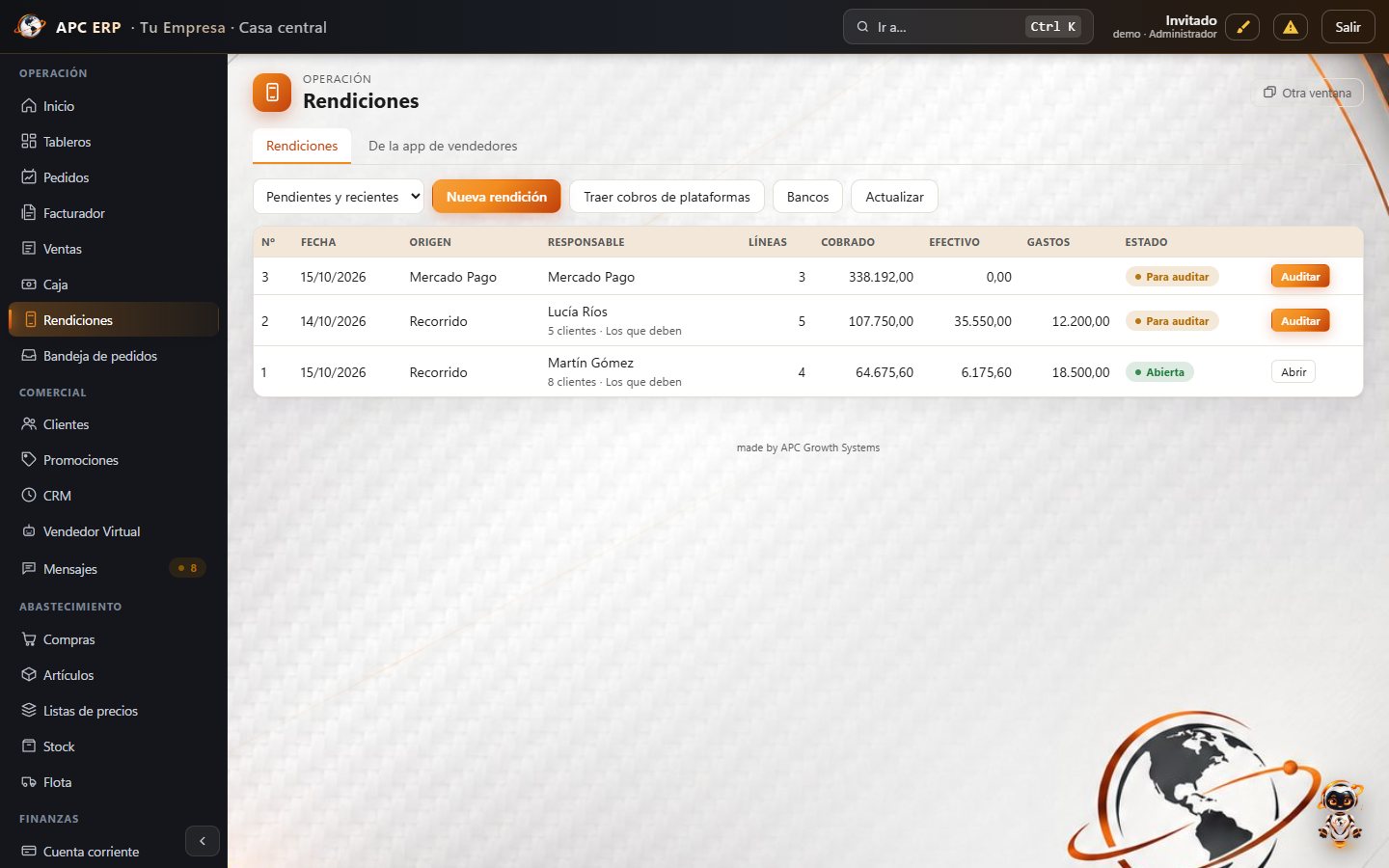Click the Promociones tag icon

(x=29, y=460)
